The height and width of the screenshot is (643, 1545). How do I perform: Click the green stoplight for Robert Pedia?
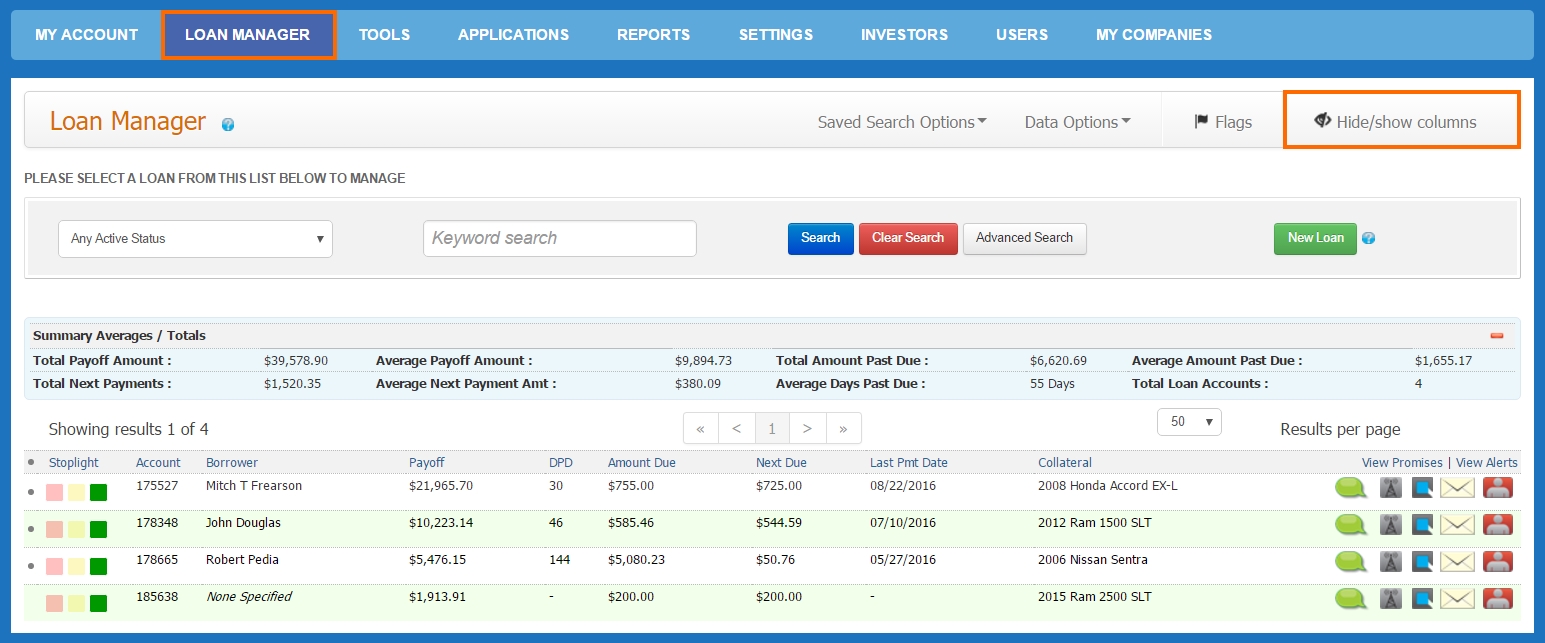pos(98,566)
